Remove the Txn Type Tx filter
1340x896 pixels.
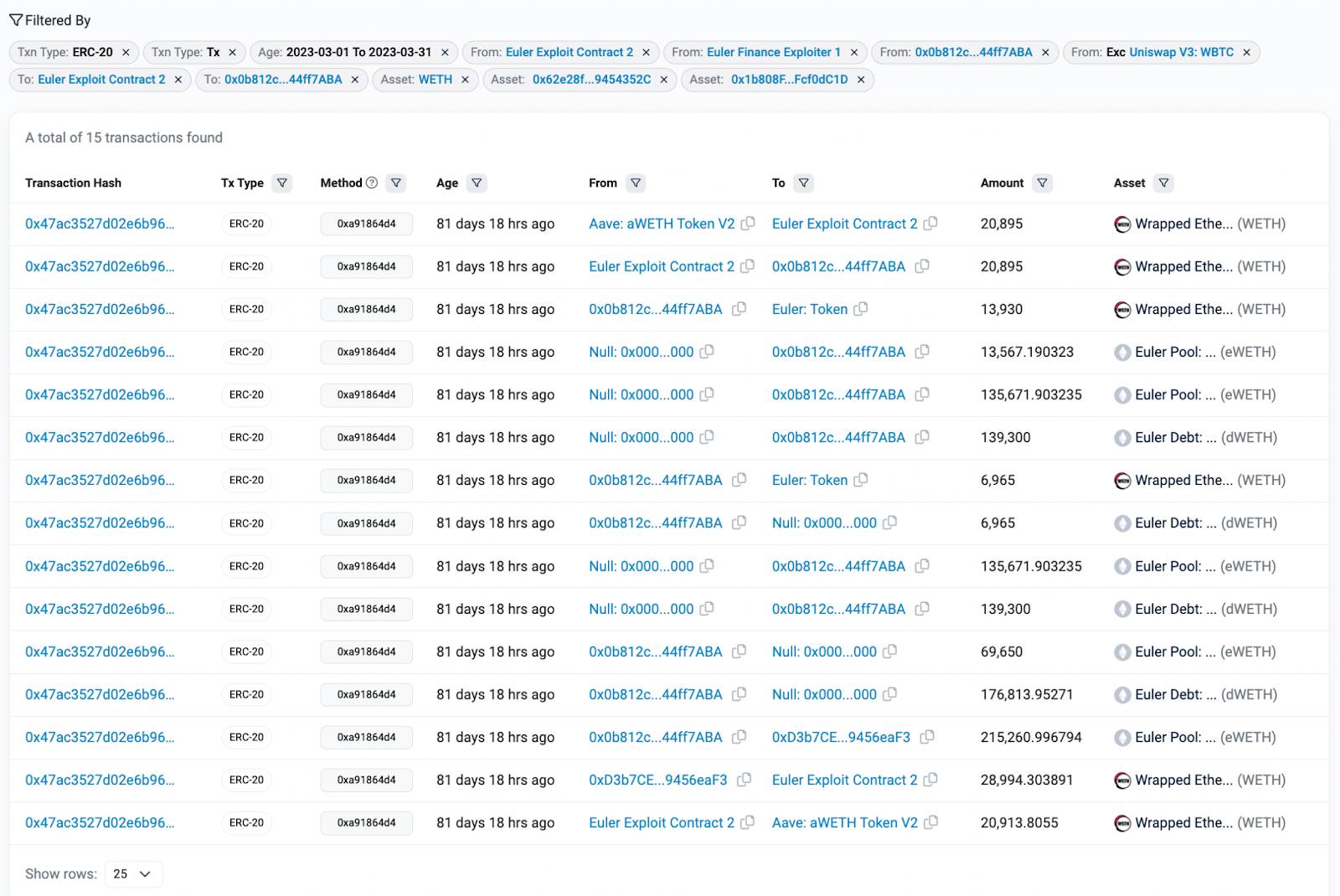pos(232,52)
